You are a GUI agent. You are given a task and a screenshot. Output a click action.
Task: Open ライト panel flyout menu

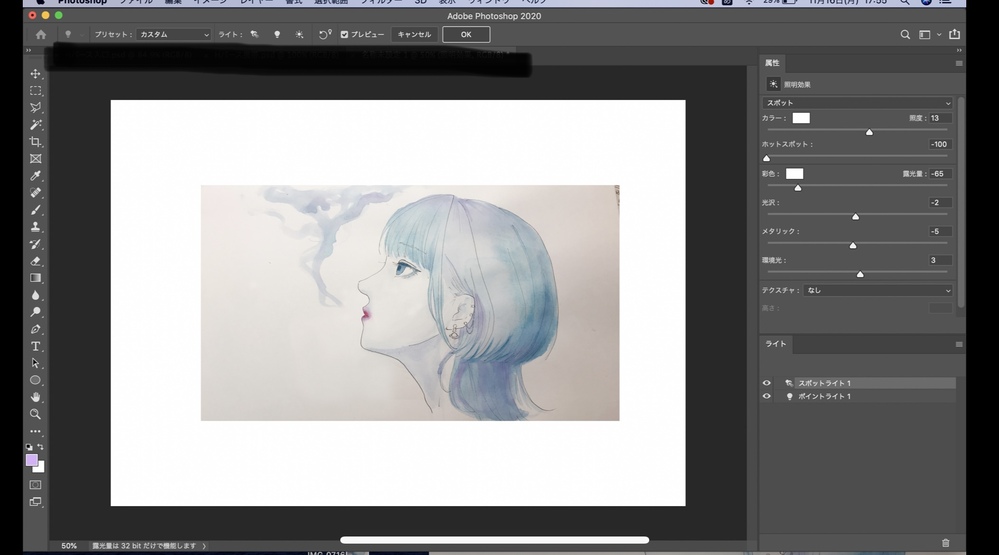[x=959, y=344]
